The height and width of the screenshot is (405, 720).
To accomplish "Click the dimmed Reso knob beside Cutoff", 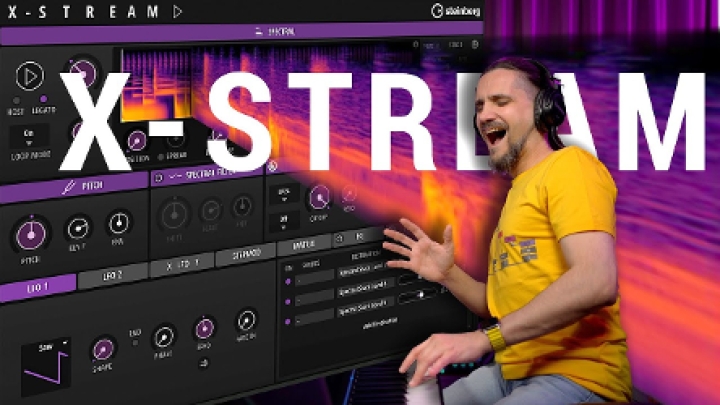I will pos(349,194).
